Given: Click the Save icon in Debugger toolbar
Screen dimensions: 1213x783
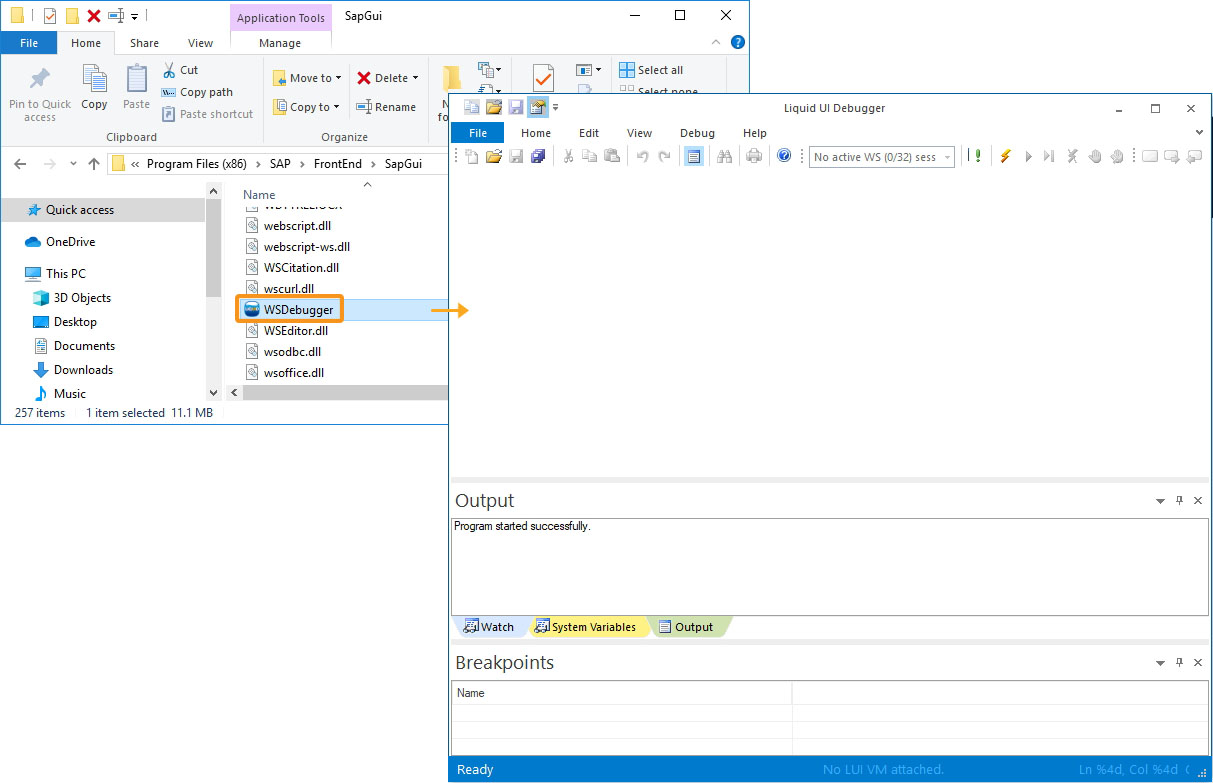Looking at the screenshot, I should 517,156.
